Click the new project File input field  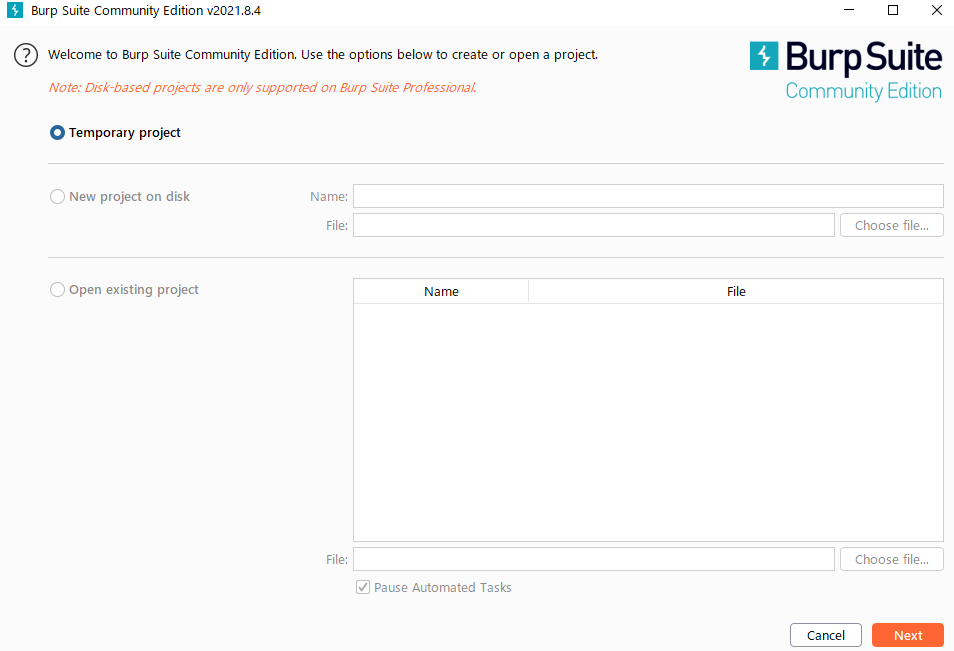(x=594, y=225)
